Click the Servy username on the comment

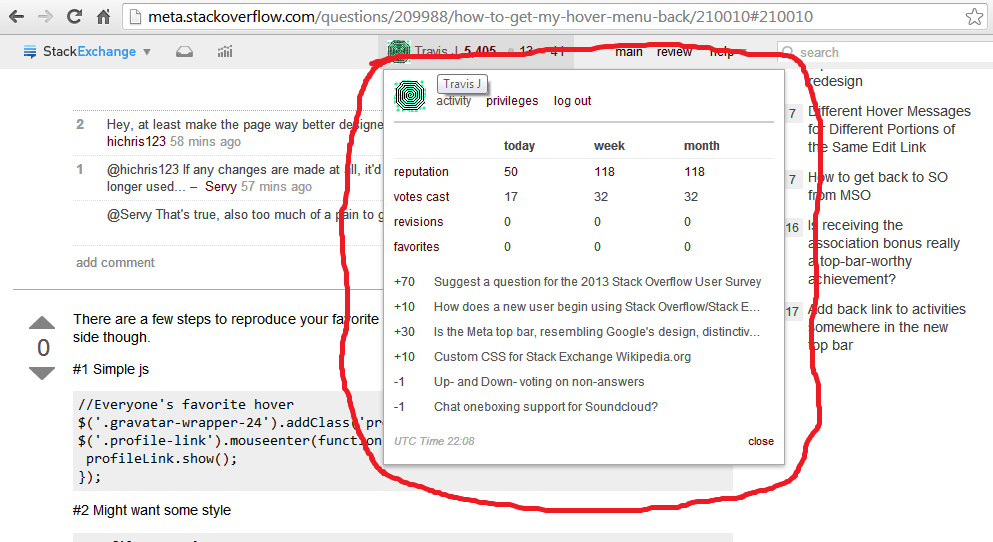point(220,186)
